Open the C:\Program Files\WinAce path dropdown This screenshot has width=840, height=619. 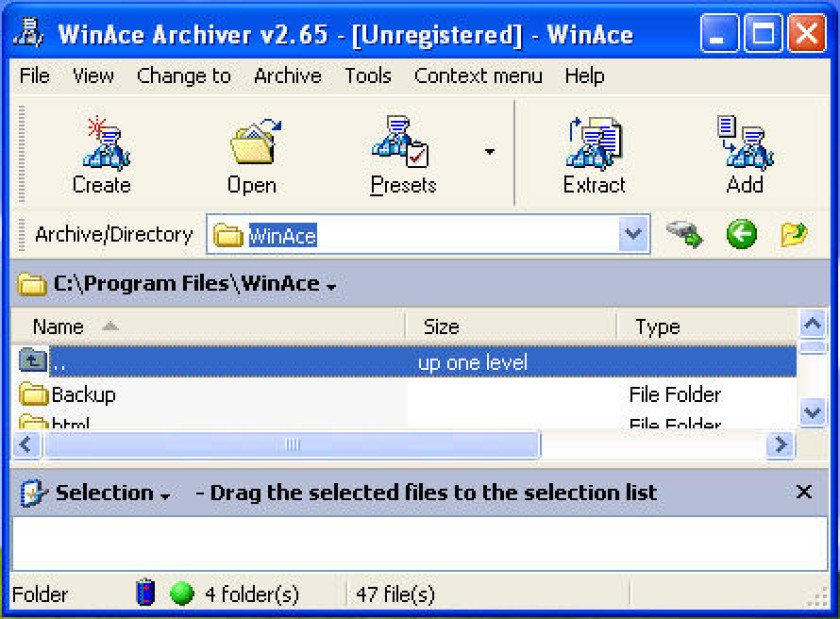332,287
